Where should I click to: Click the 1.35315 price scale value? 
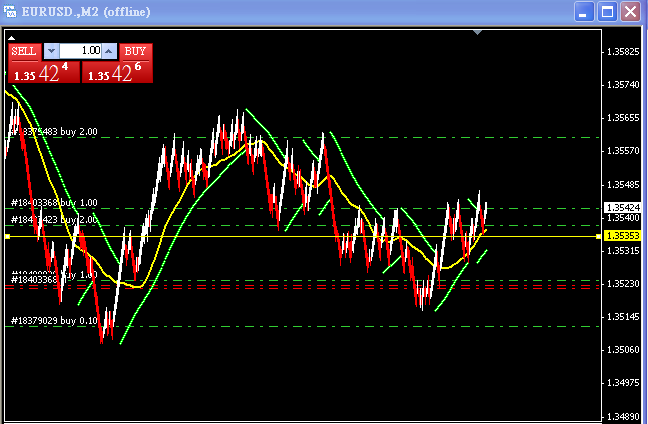pos(623,250)
